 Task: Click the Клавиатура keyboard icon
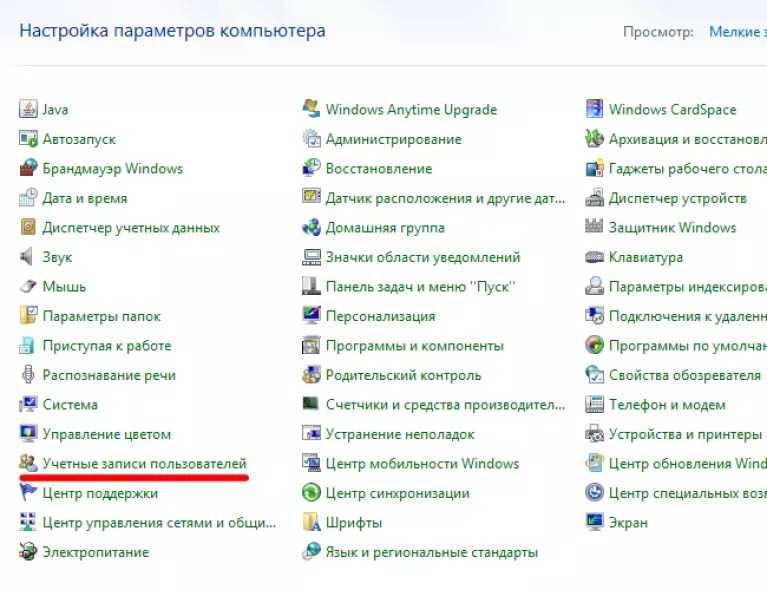594,257
